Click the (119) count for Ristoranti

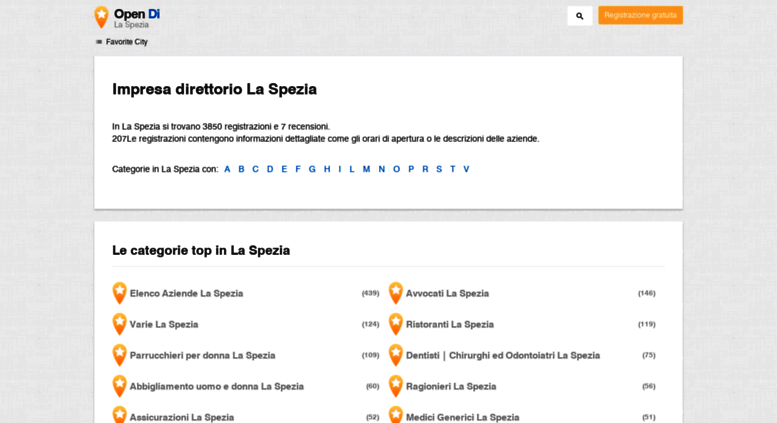(x=647, y=324)
